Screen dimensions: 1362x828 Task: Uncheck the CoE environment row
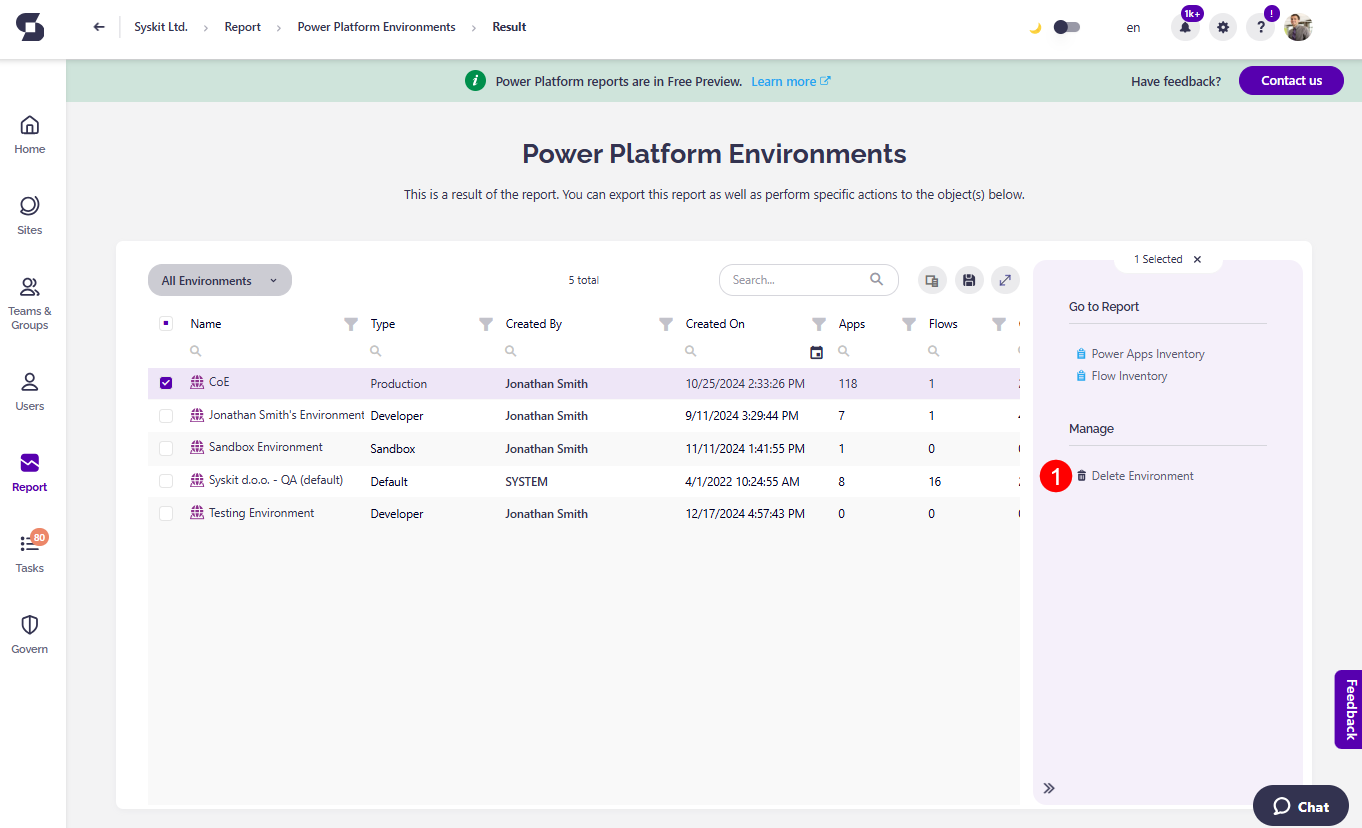pyautogui.click(x=165, y=383)
